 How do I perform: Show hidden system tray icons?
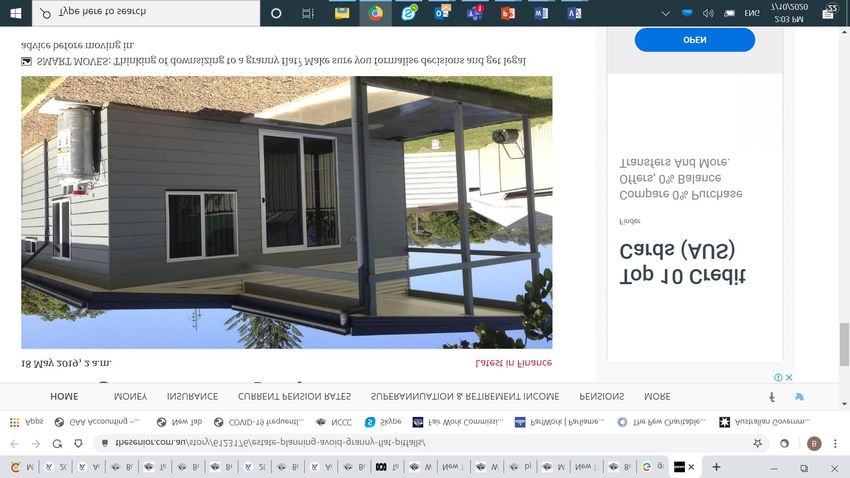[666, 13]
